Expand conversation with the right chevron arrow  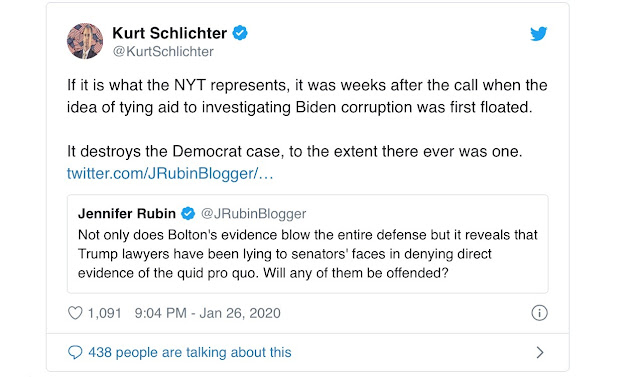click(x=540, y=352)
